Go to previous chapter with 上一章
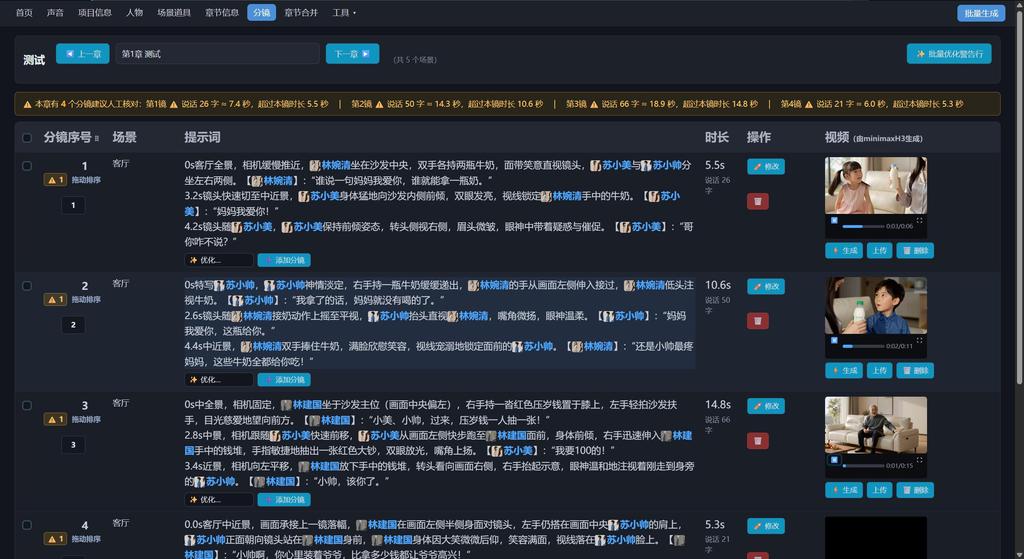1024x559 pixels. tap(83, 54)
